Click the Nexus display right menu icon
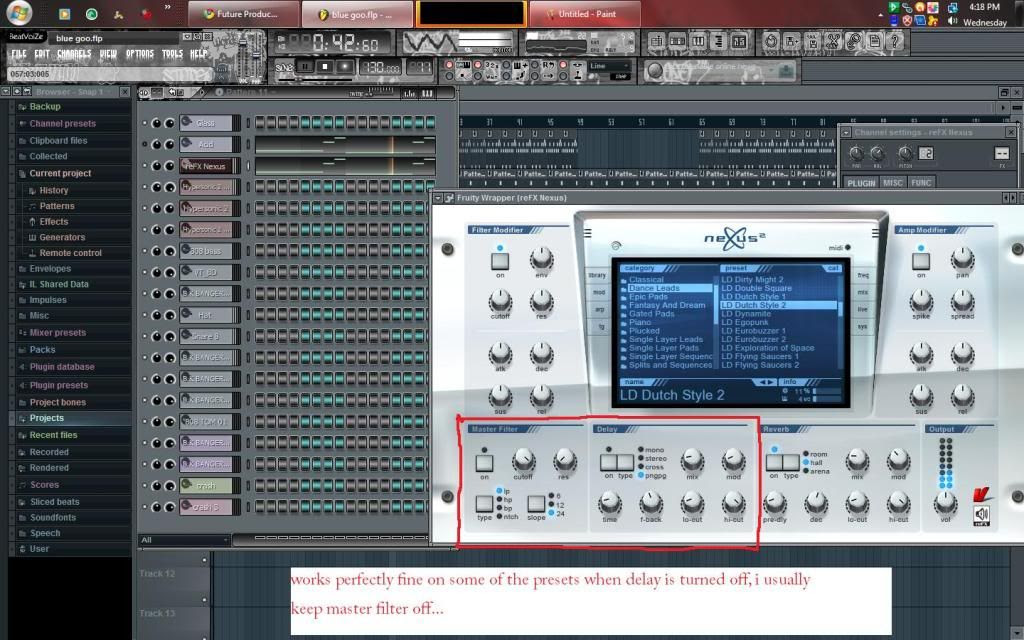 875,233
